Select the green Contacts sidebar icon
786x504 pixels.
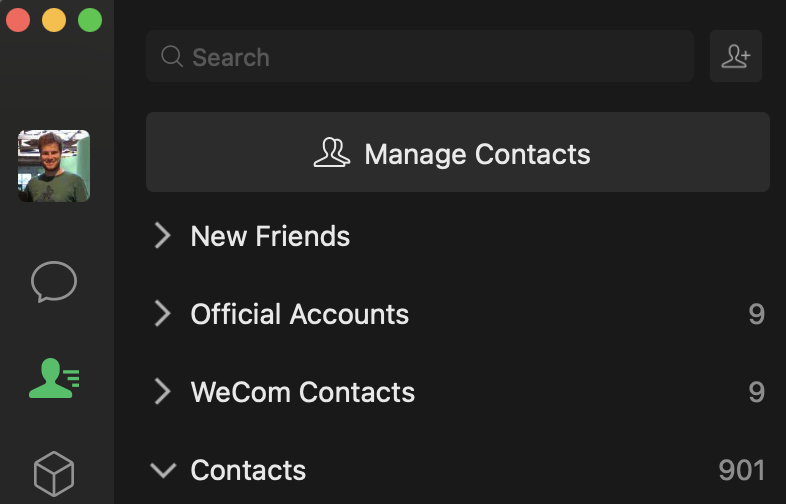(x=54, y=377)
